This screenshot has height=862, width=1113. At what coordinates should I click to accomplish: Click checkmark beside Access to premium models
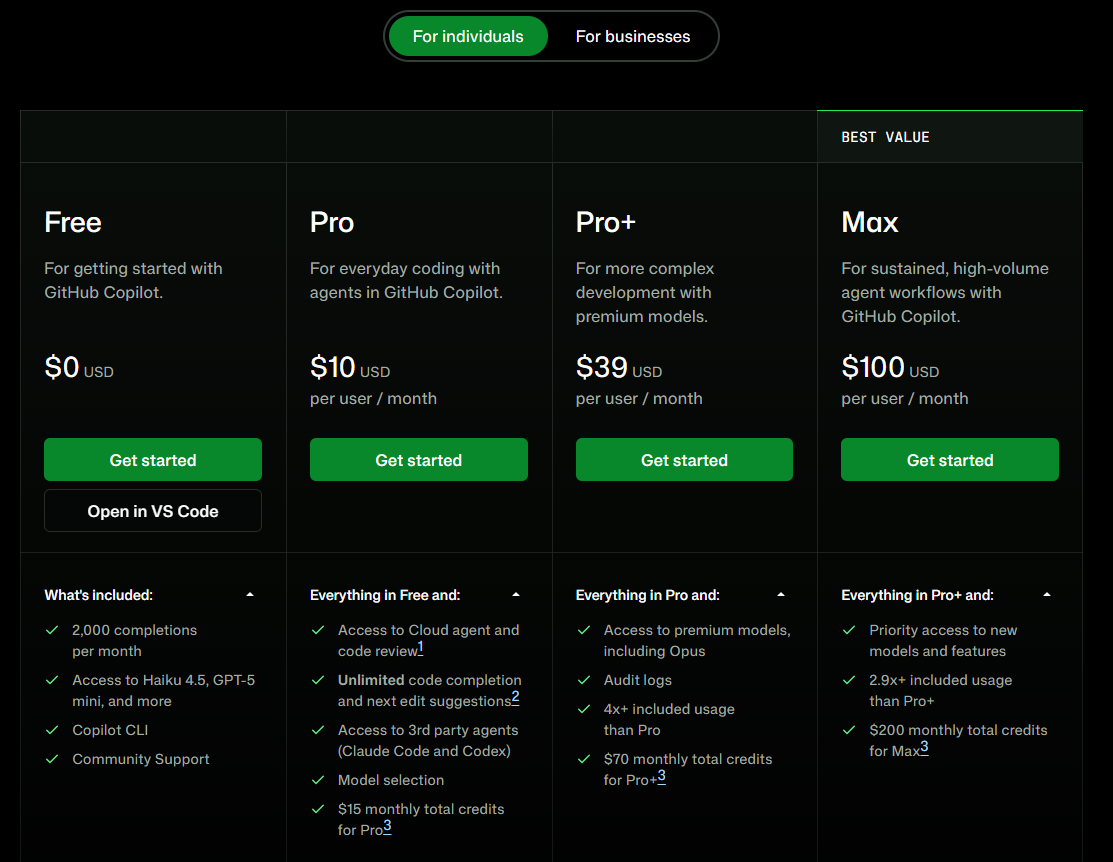point(584,630)
